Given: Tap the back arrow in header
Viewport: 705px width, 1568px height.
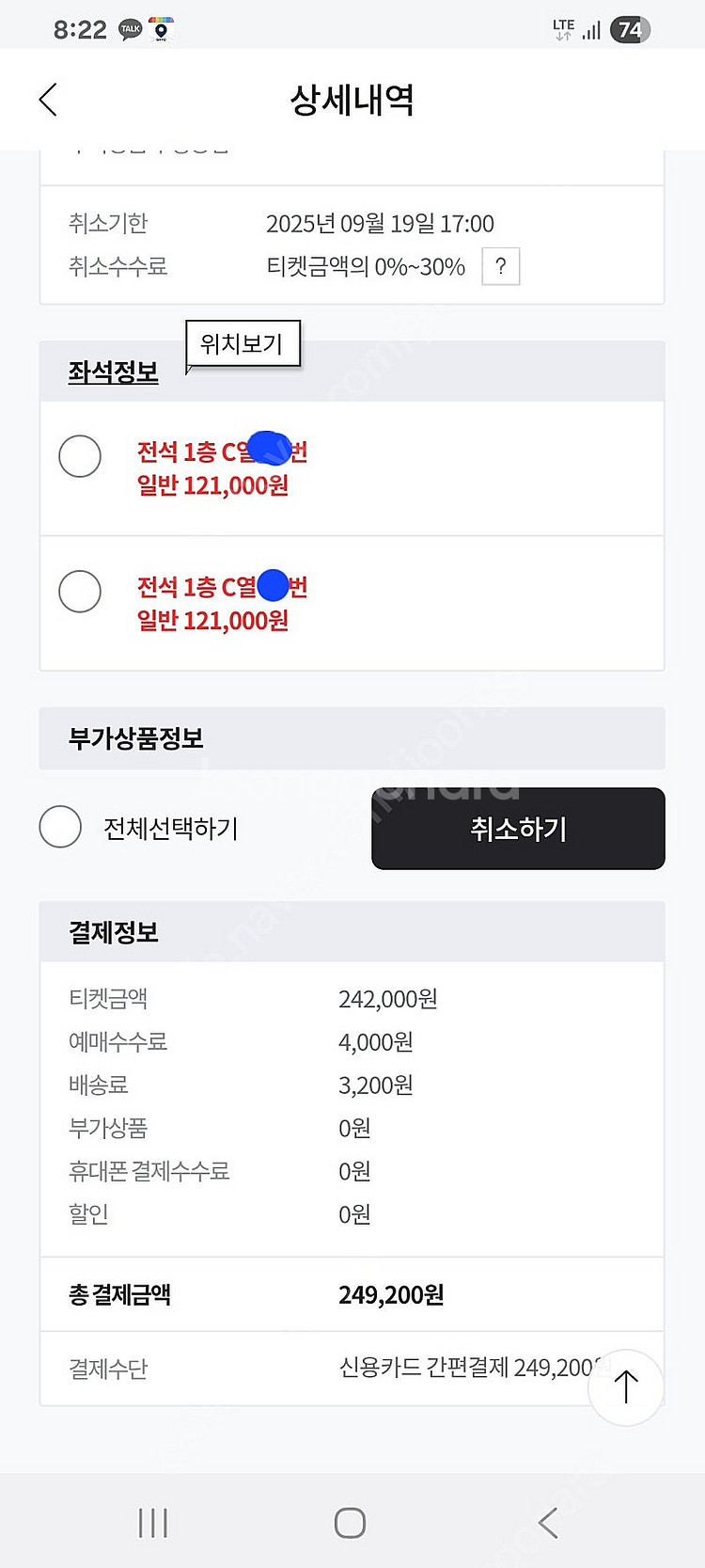Looking at the screenshot, I should [x=49, y=100].
